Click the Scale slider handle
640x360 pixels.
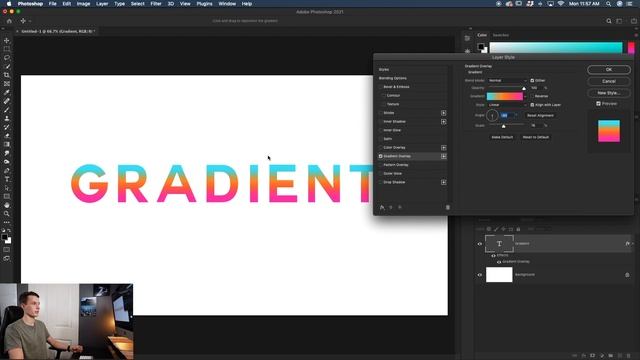(x=503, y=126)
